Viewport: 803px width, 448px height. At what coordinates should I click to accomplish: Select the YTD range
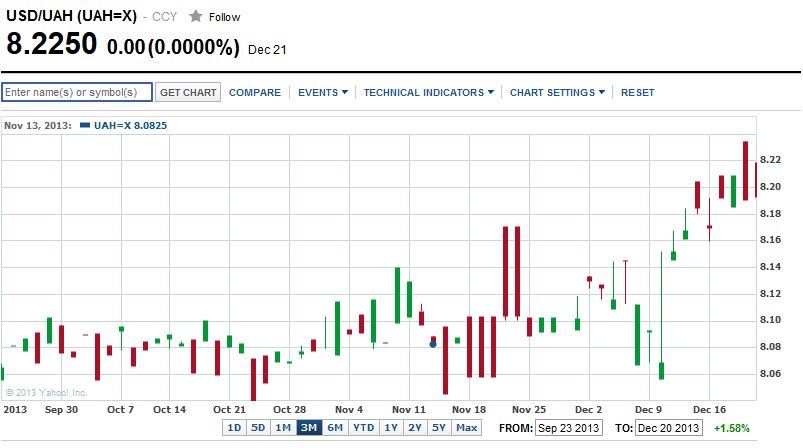364,428
